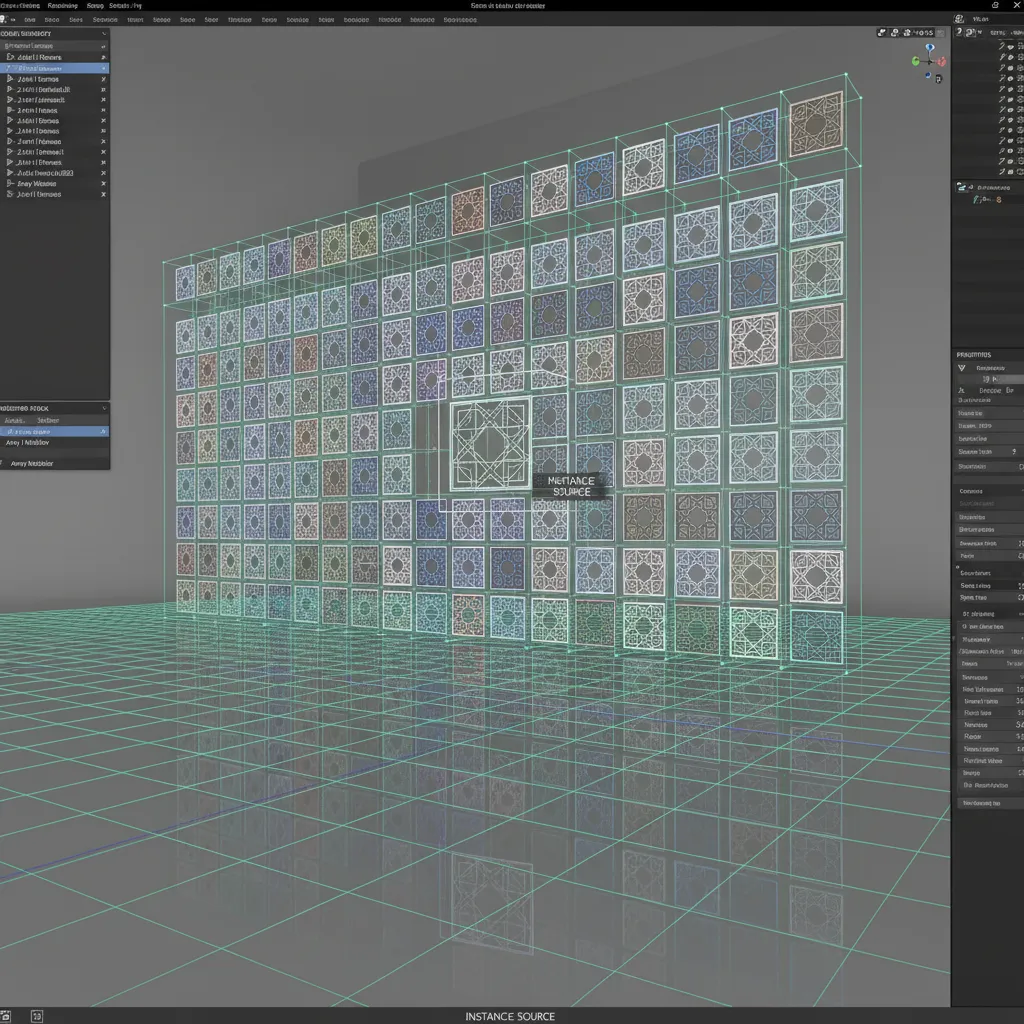Open the Rendering menu in the top menu bar

(62, 5)
